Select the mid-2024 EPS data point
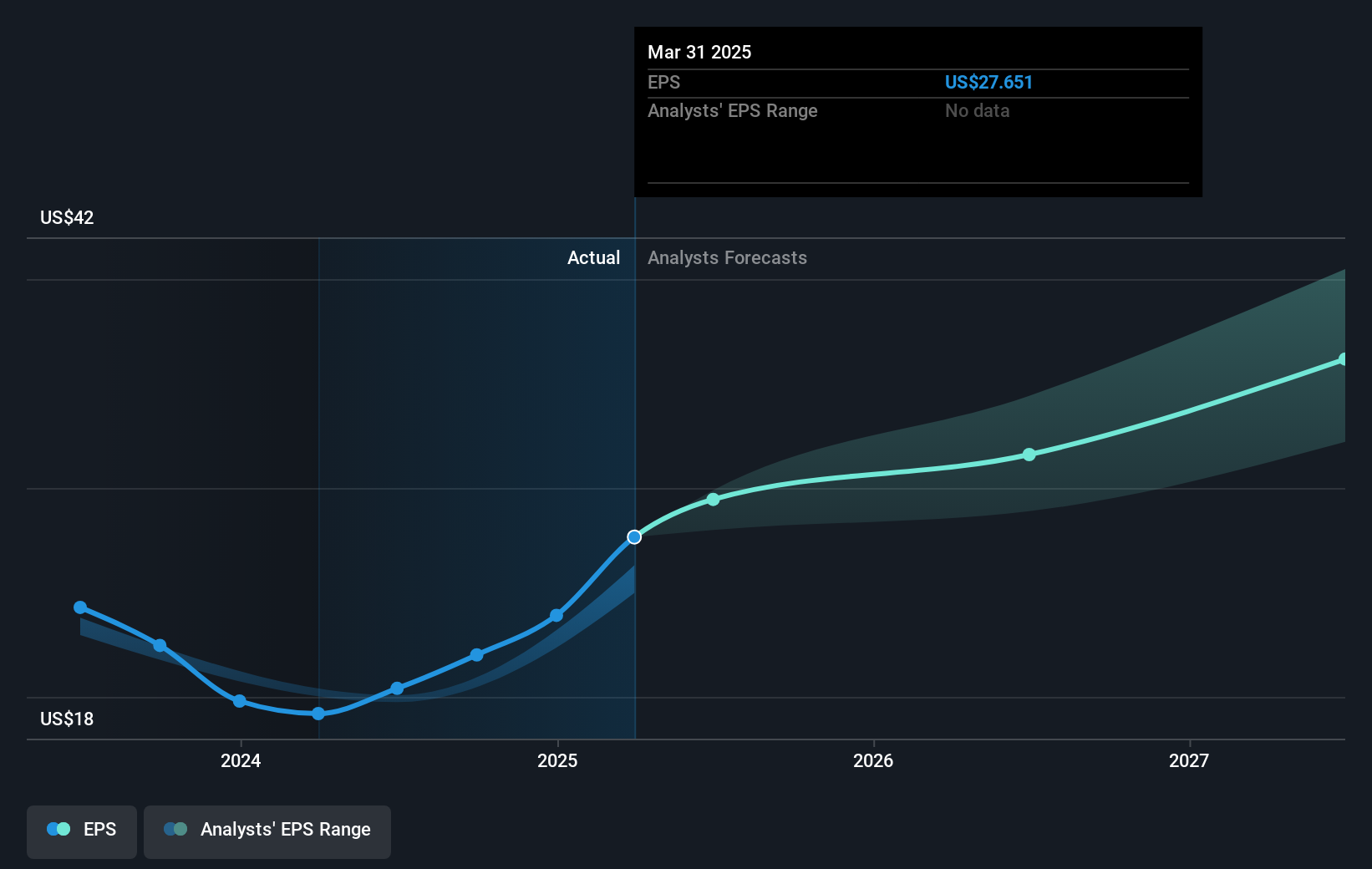 click(397, 689)
